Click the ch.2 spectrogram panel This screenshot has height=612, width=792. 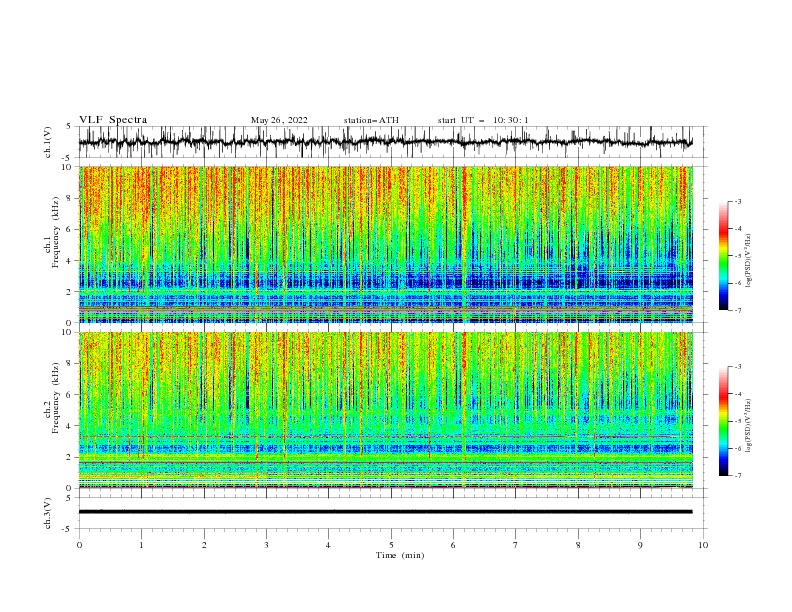[x=386, y=410]
